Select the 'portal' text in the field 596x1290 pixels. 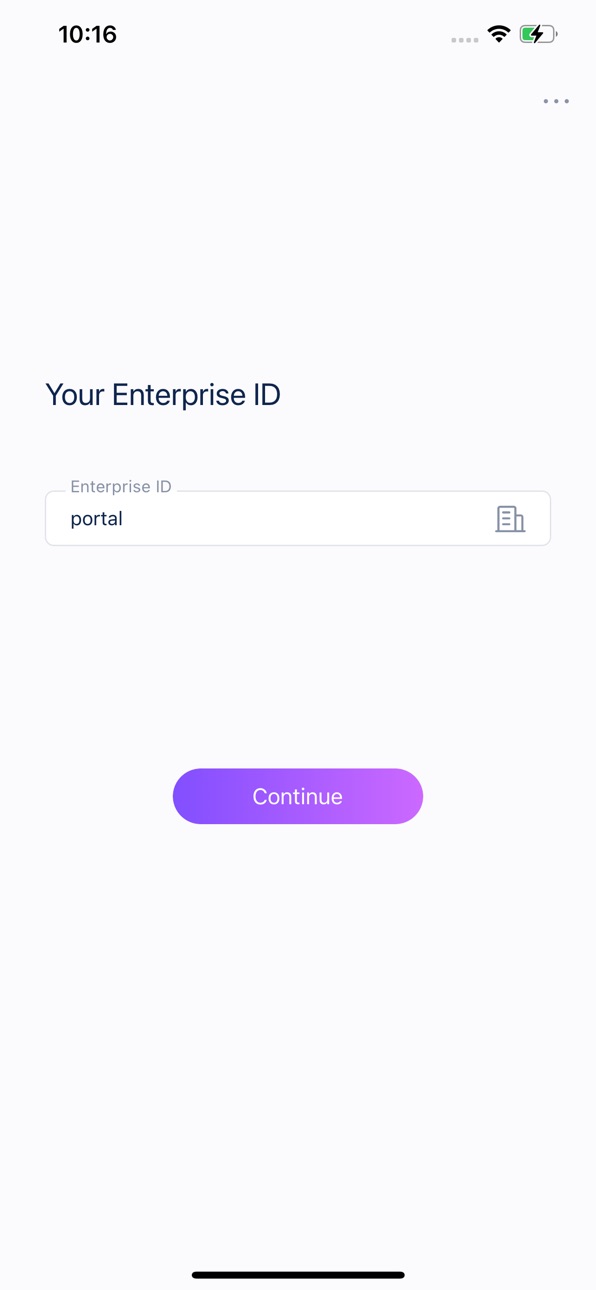coord(96,519)
